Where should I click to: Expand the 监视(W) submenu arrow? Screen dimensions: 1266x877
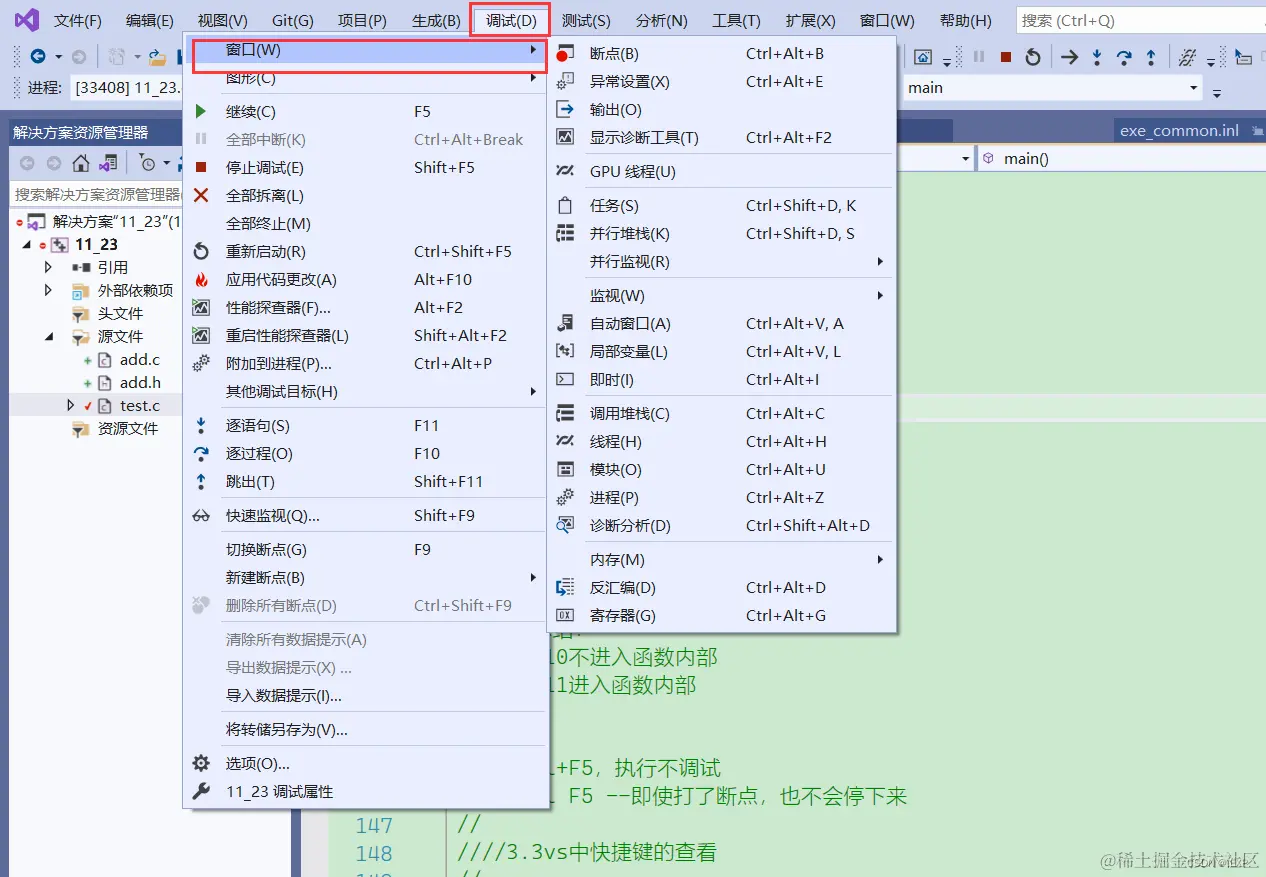point(879,295)
